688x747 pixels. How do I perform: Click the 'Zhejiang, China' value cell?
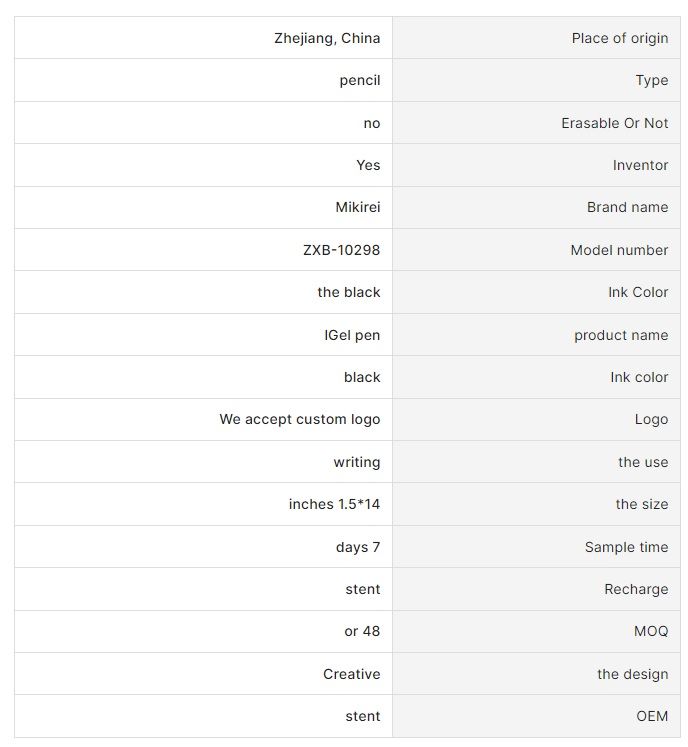(203, 38)
